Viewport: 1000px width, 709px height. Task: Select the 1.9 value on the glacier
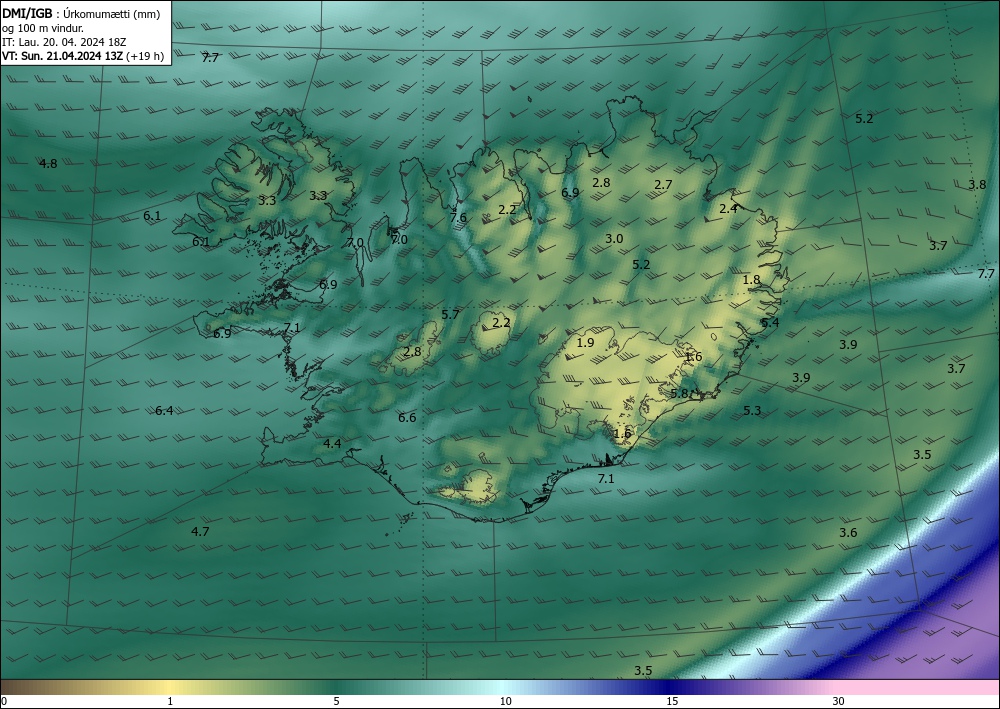point(585,343)
